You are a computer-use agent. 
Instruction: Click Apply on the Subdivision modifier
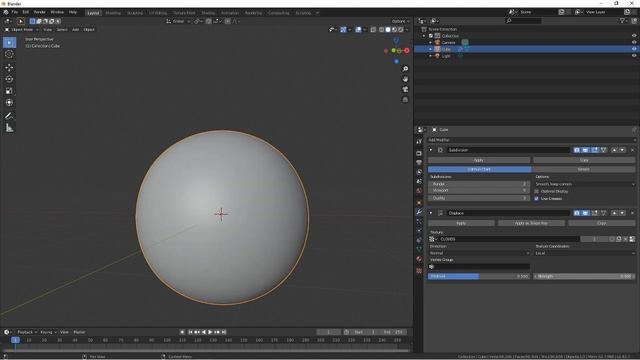coord(479,160)
